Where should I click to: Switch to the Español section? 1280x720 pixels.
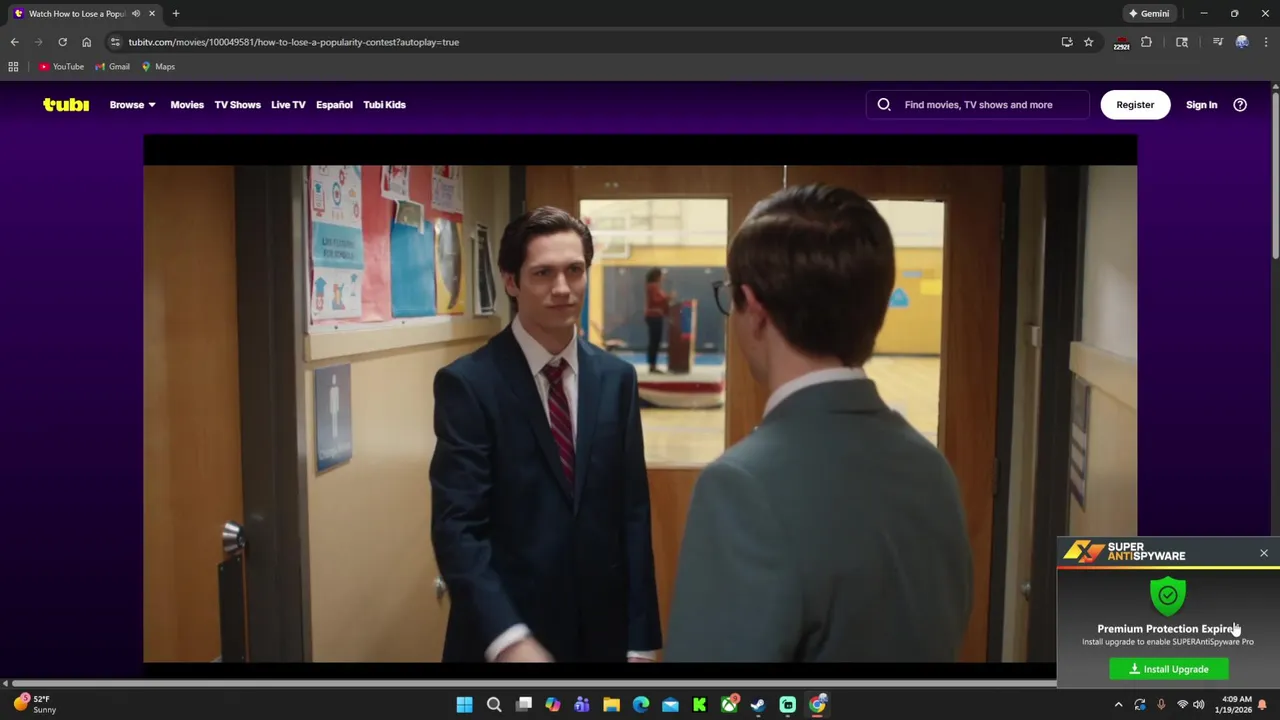coord(334,104)
